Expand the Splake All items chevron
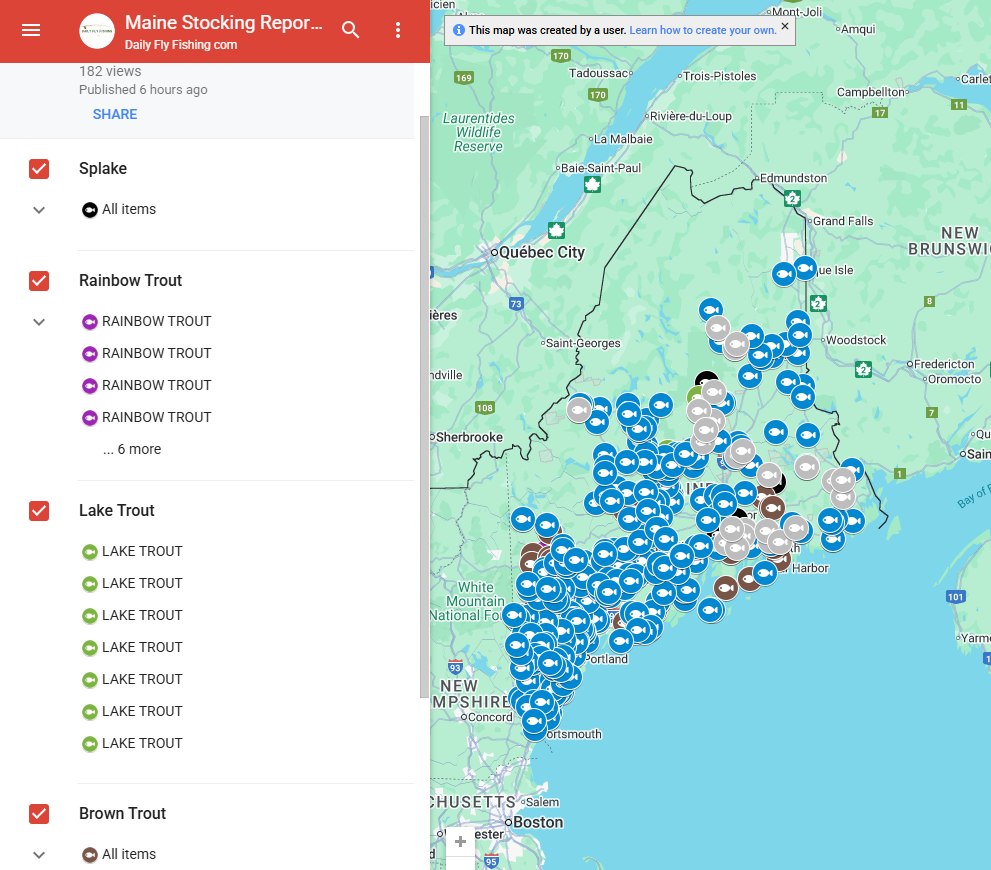 (x=39, y=210)
